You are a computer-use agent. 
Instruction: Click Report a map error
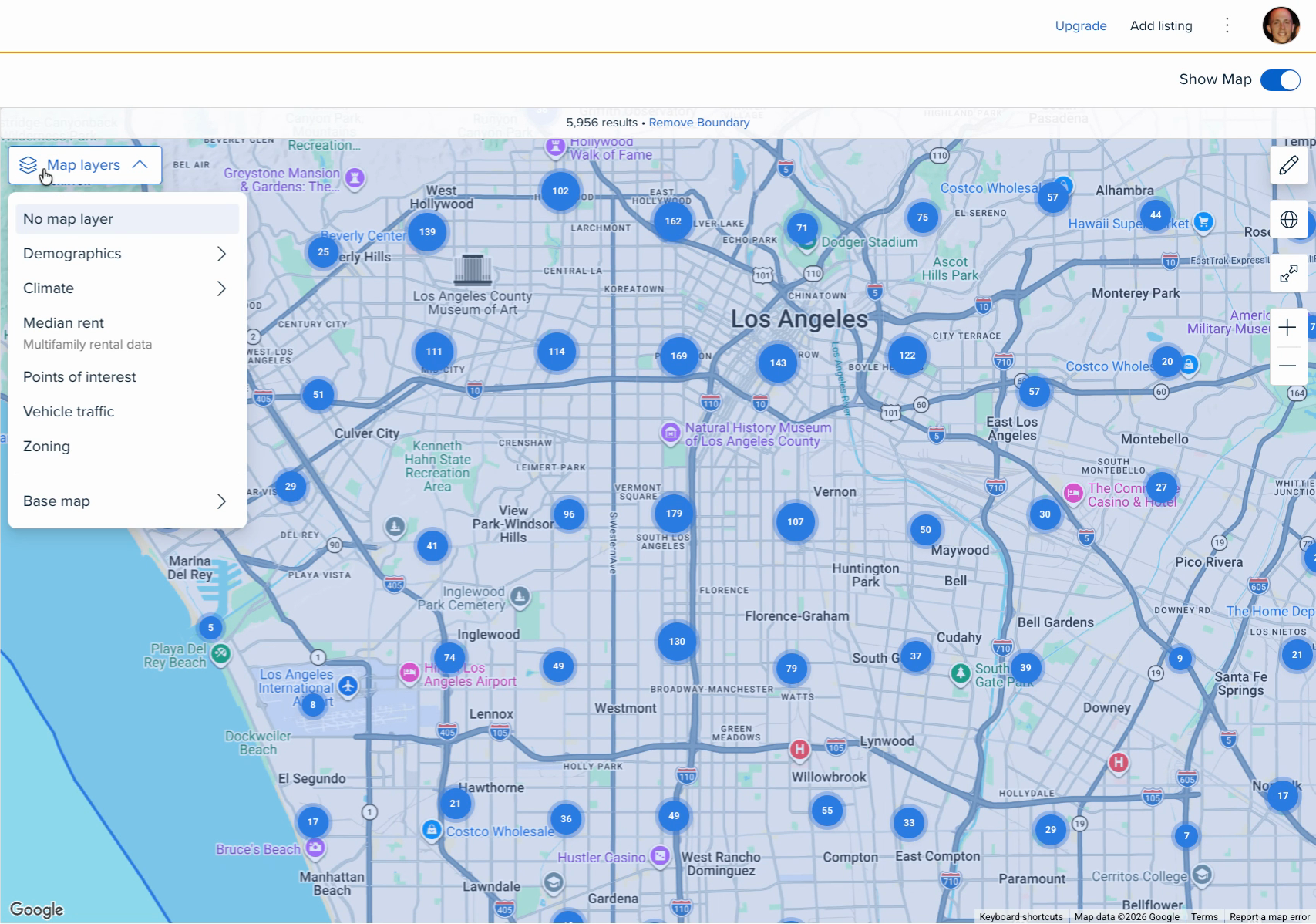1270,917
